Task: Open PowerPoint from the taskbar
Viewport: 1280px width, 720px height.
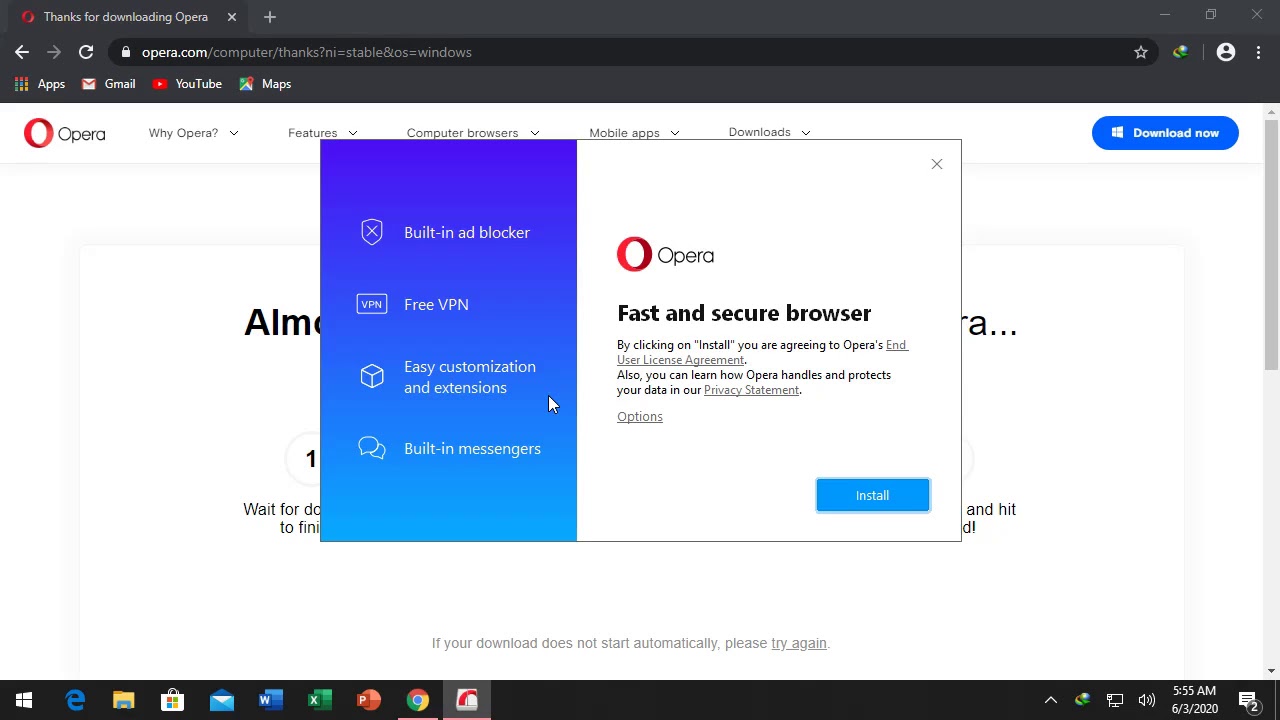Action: point(368,700)
